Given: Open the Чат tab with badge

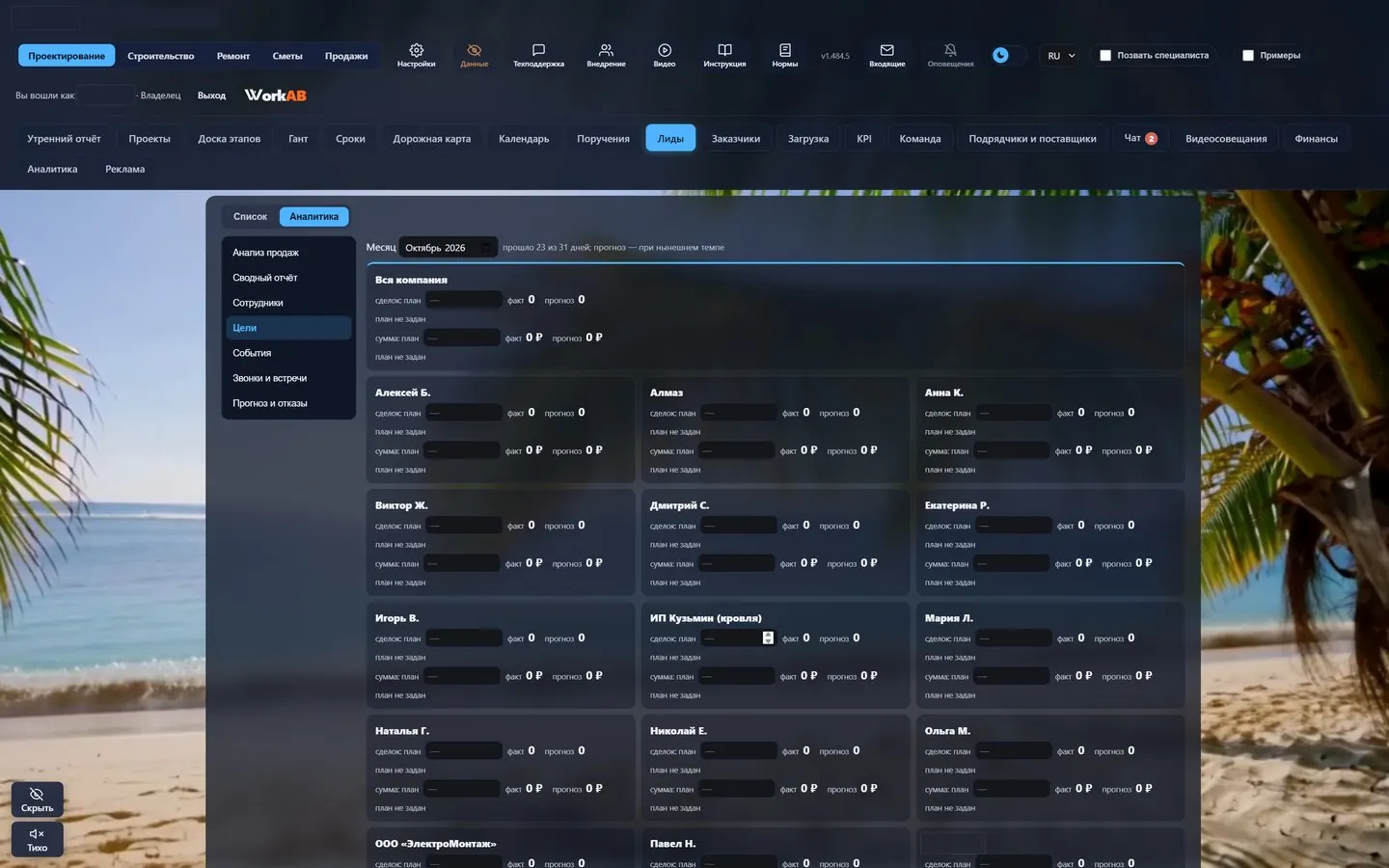Looking at the screenshot, I should [x=1140, y=139].
